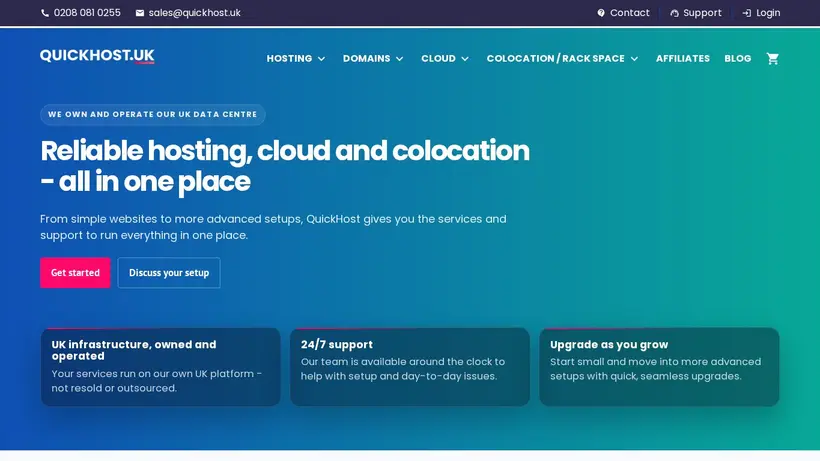Viewport: 820px width, 461px height.
Task: Click the 'We own and operate our UK data centre' badge
Action: click(153, 114)
